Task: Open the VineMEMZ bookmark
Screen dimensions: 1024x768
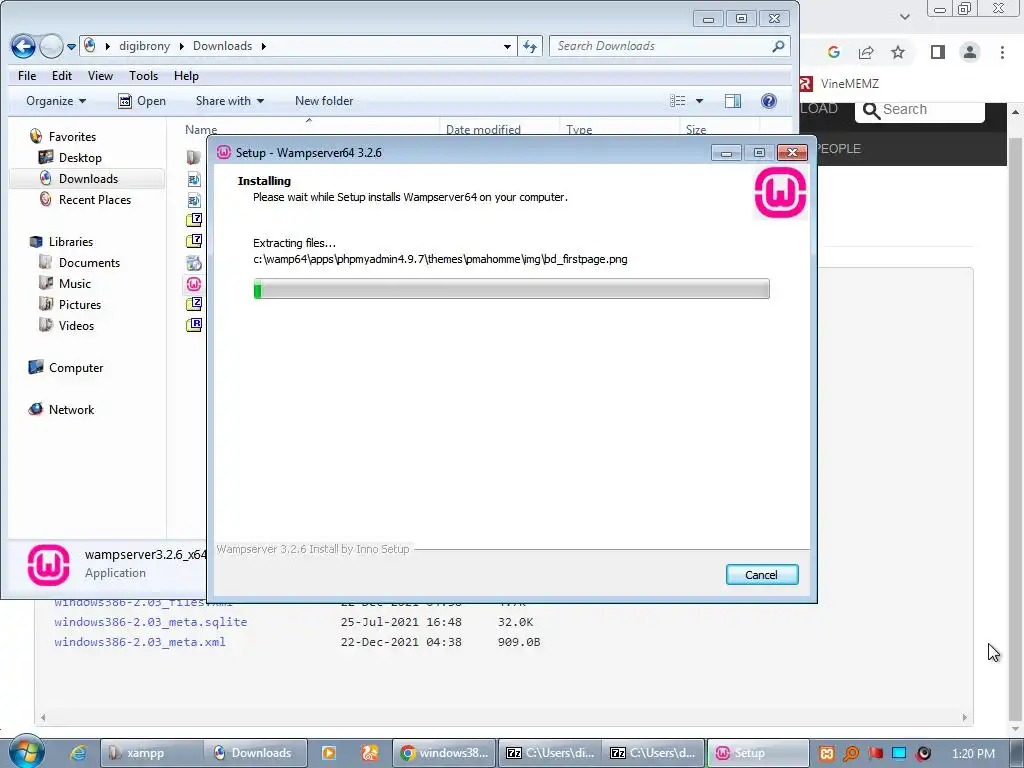Action: click(841, 84)
